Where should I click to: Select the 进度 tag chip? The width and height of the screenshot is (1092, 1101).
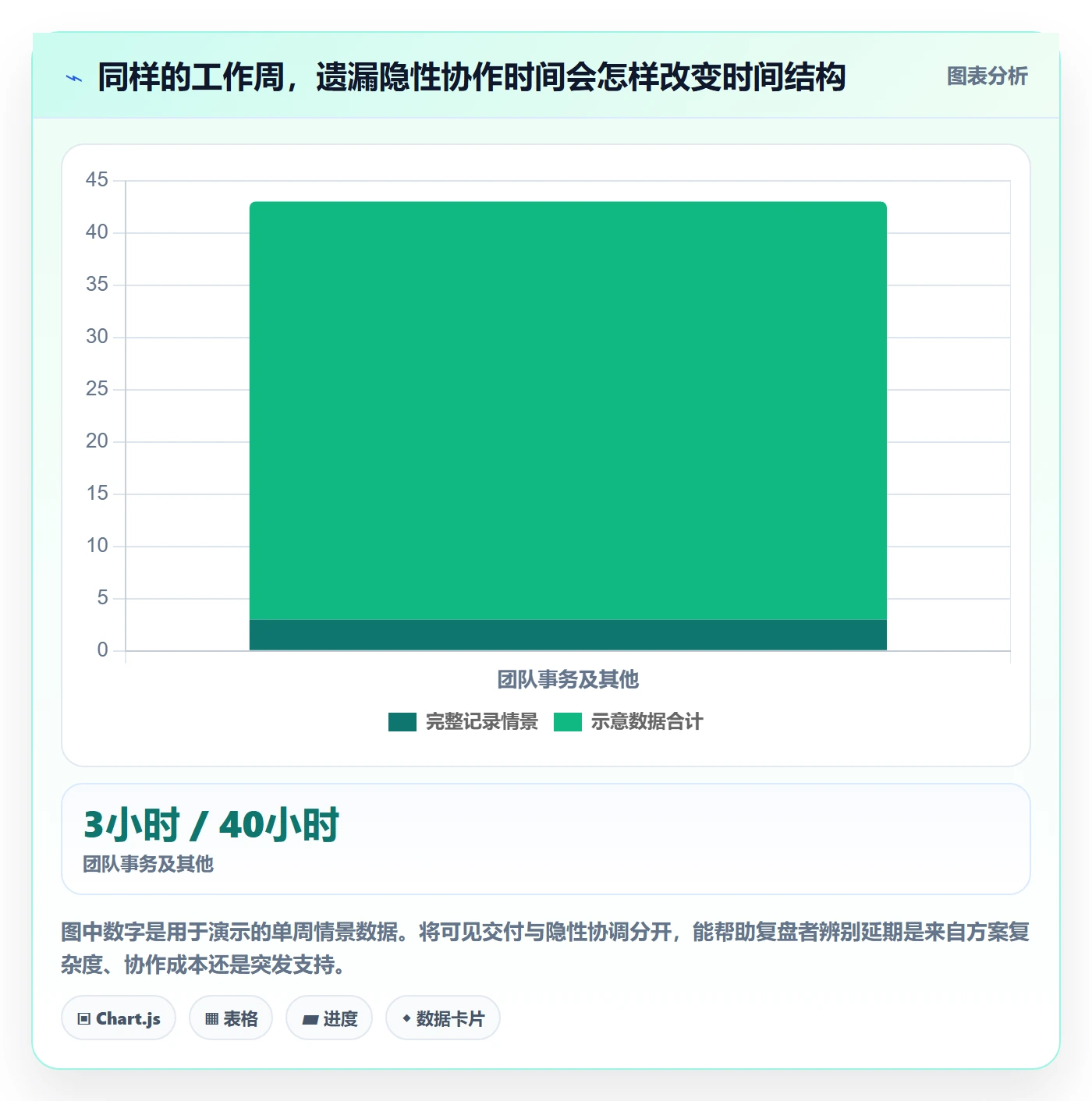click(329, 1018)
